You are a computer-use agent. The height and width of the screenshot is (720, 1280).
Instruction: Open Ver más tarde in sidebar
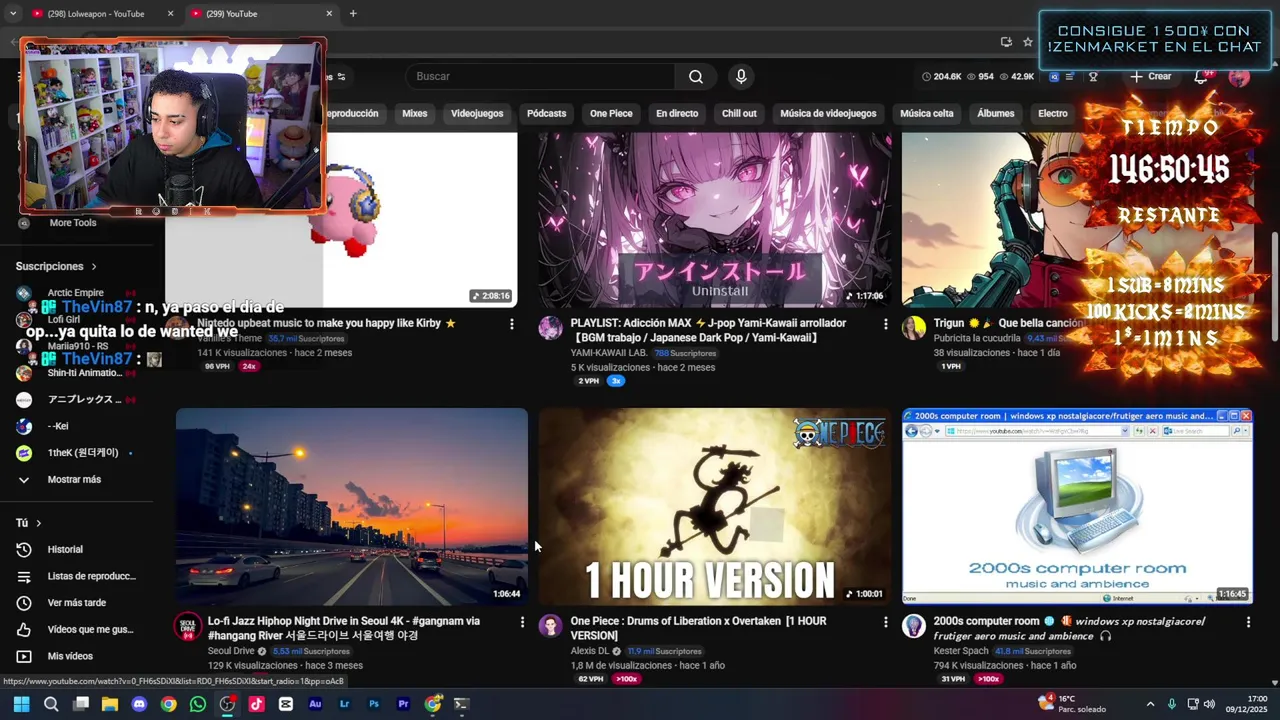pos(76,603)
